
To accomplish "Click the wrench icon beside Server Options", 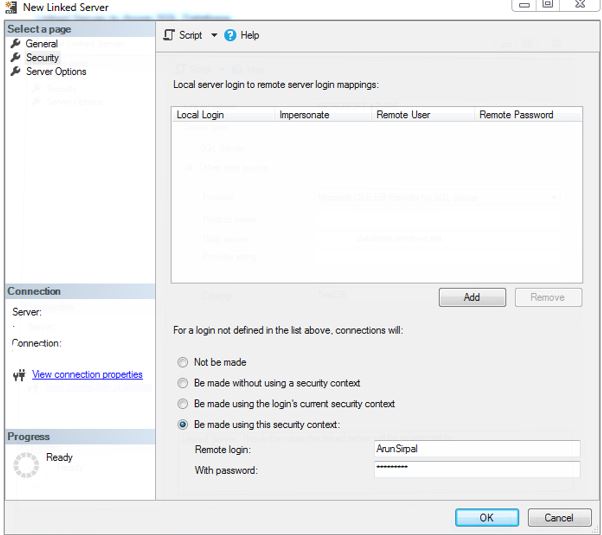I will pos(16,71).
